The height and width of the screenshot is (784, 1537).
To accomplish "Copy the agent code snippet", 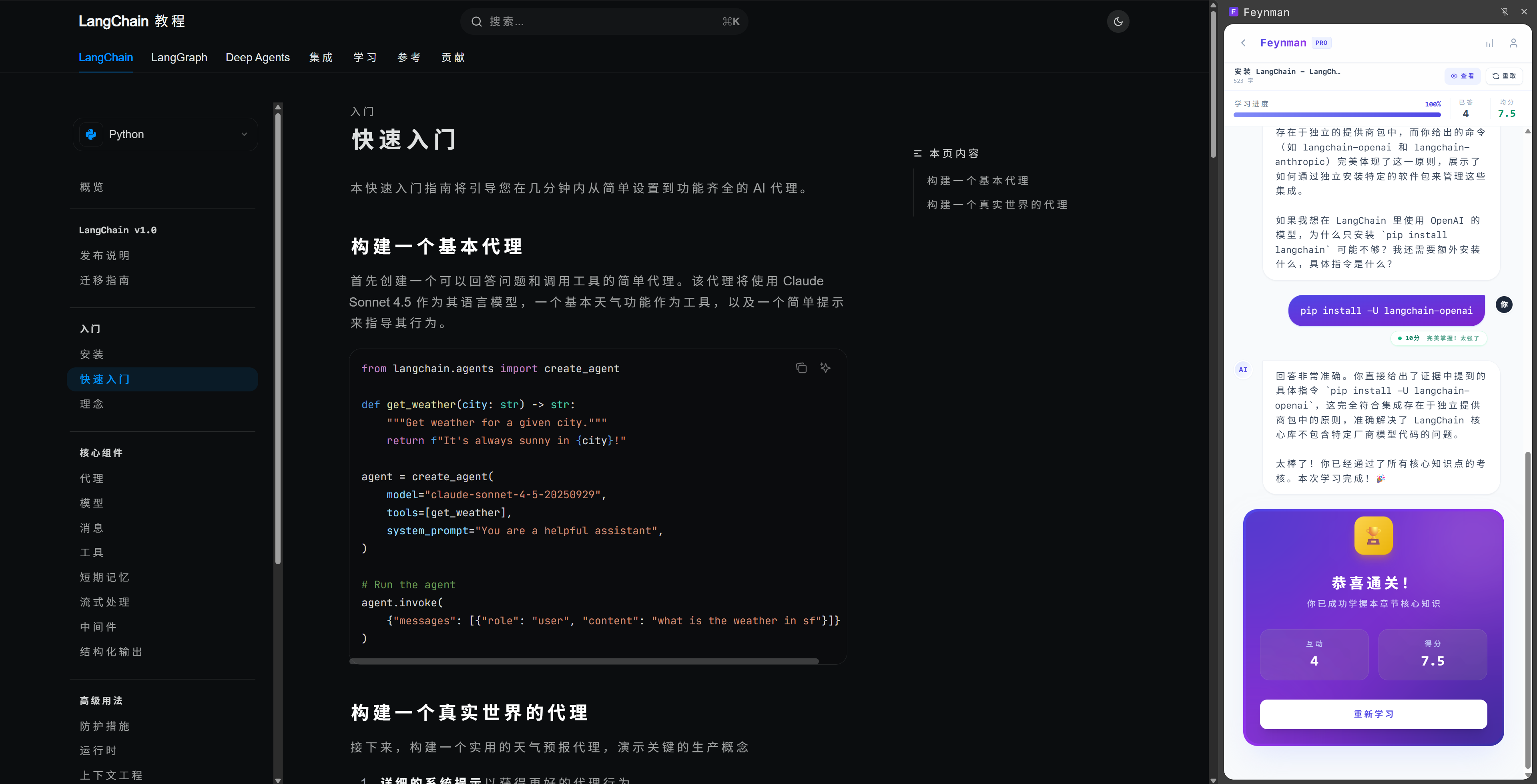I will point(801,368).
